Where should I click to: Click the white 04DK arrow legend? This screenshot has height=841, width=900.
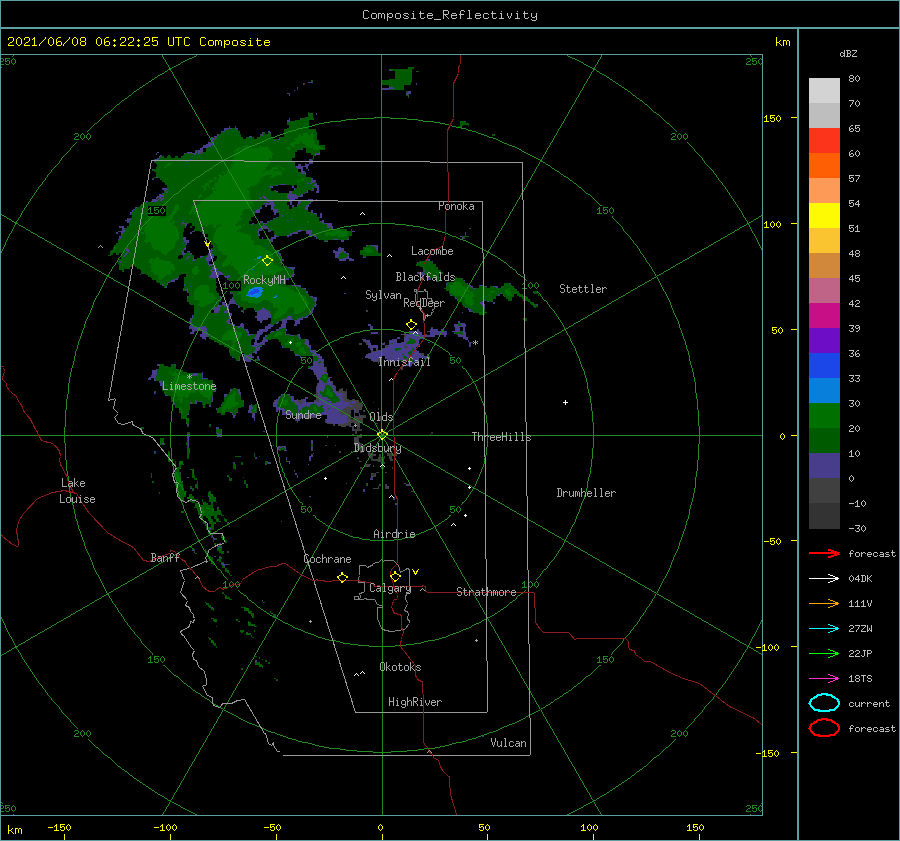coord(824,579)
